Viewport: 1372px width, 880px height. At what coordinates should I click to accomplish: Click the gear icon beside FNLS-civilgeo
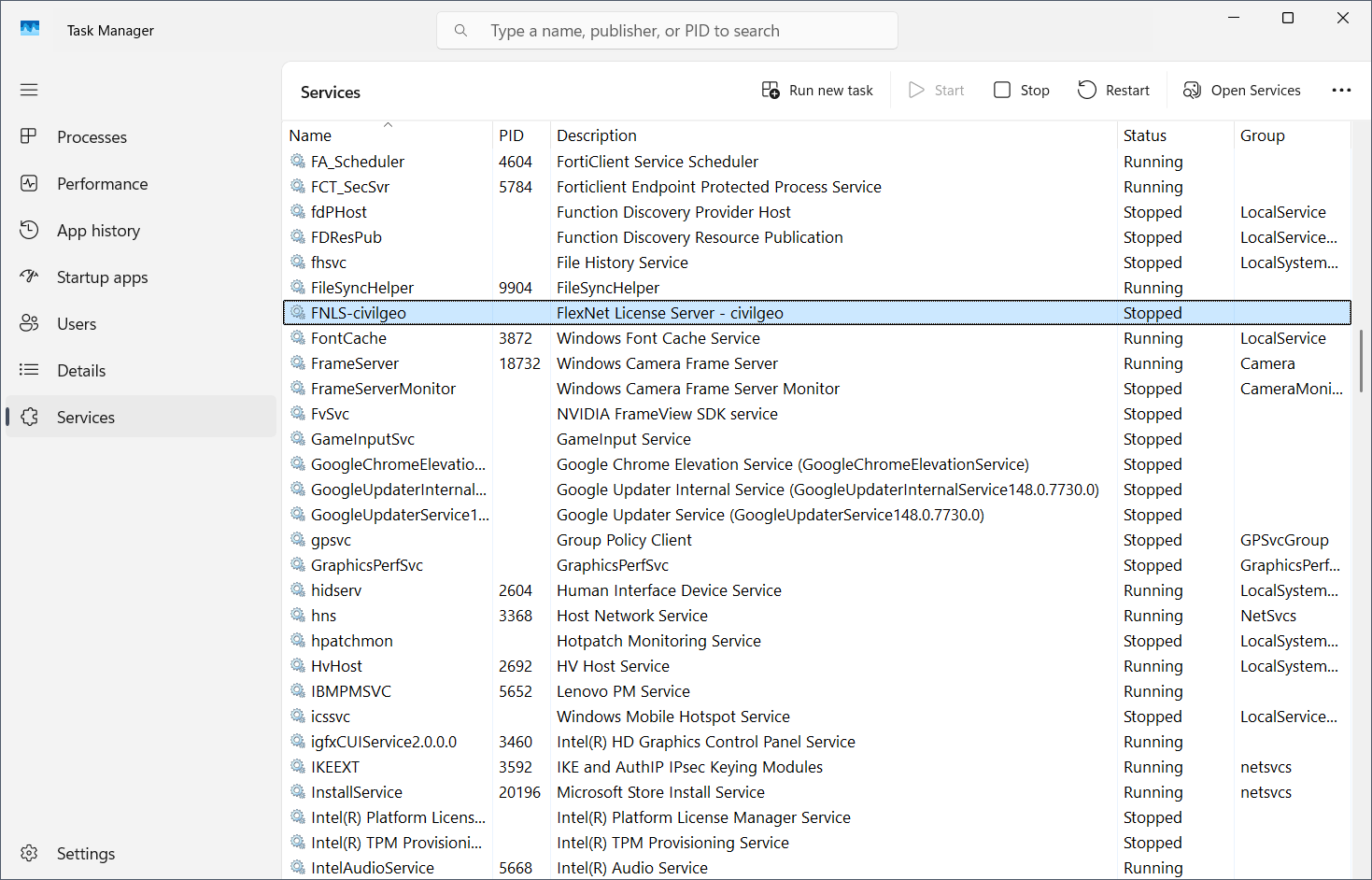click(298, 312)
